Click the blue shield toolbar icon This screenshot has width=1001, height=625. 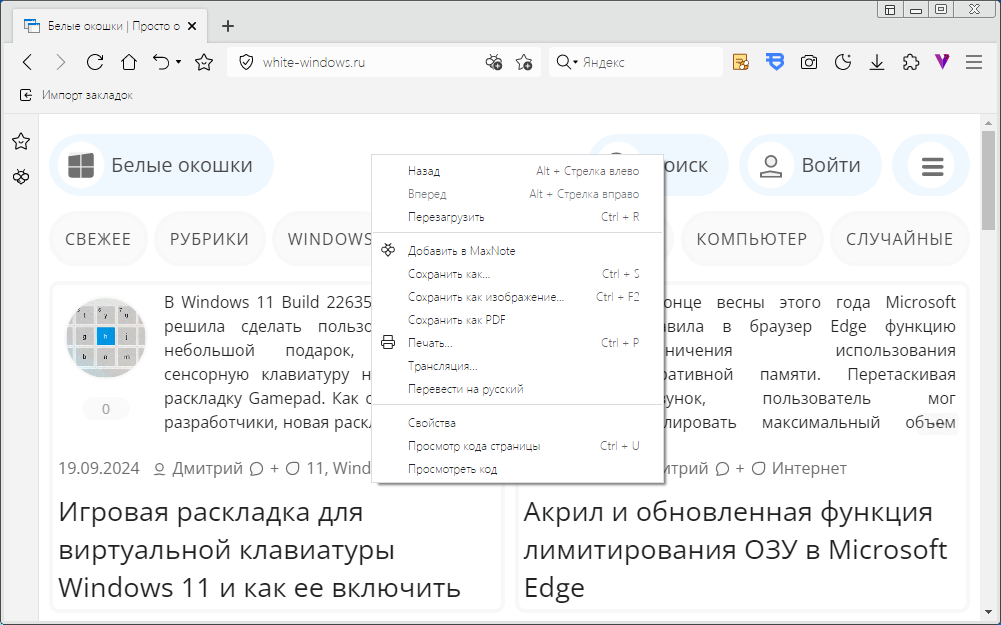[x=775, y=62]
